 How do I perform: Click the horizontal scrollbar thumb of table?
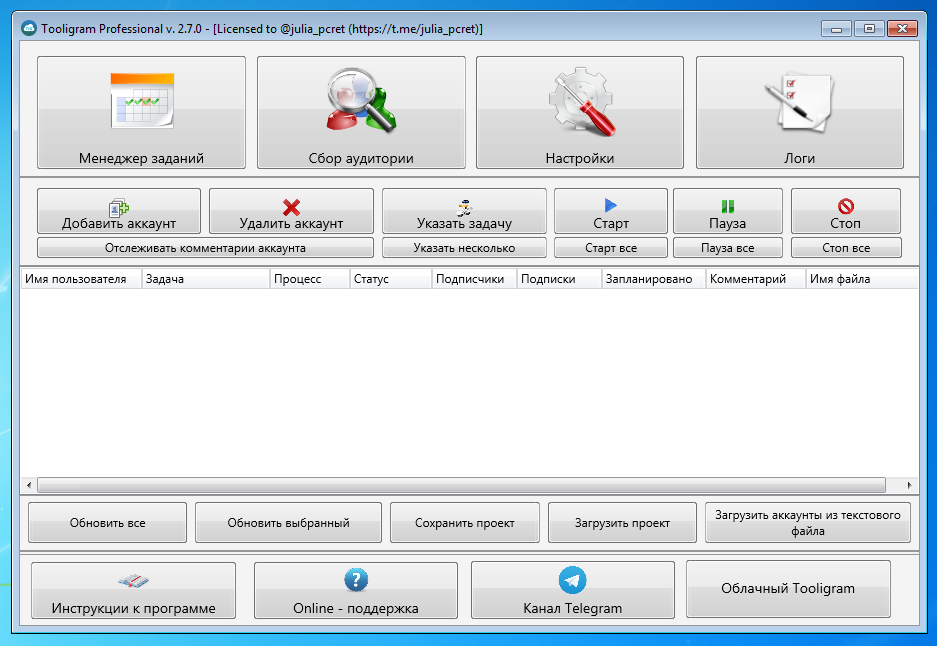[x=461, y=485]
